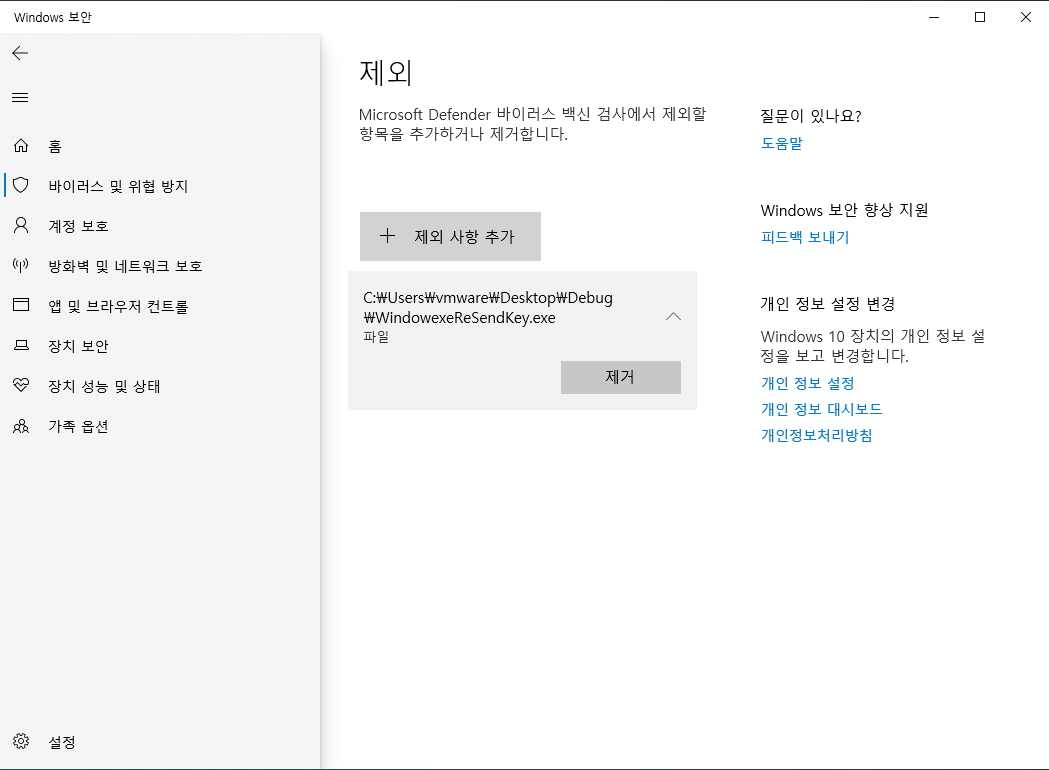Click the 피드백 보내기 link
1049x770 pixels.
[805, 237]
